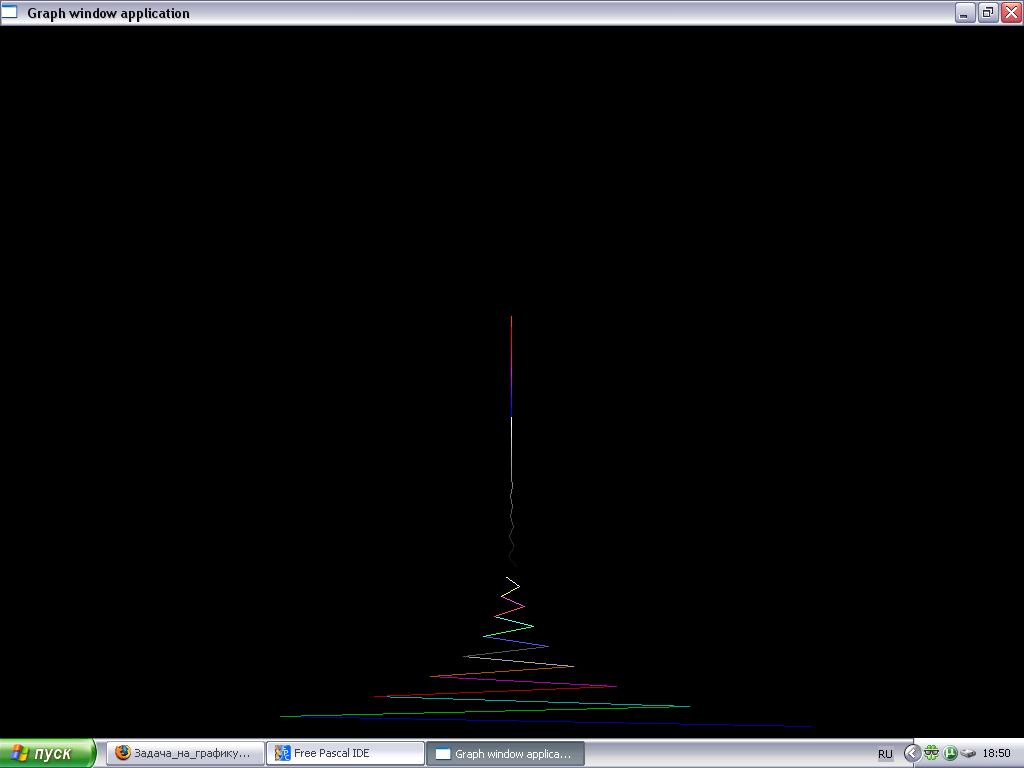The width and height of the screenshot is (1024, 768).
Task: Minimize the Graph window application
Action: (964, 13)
